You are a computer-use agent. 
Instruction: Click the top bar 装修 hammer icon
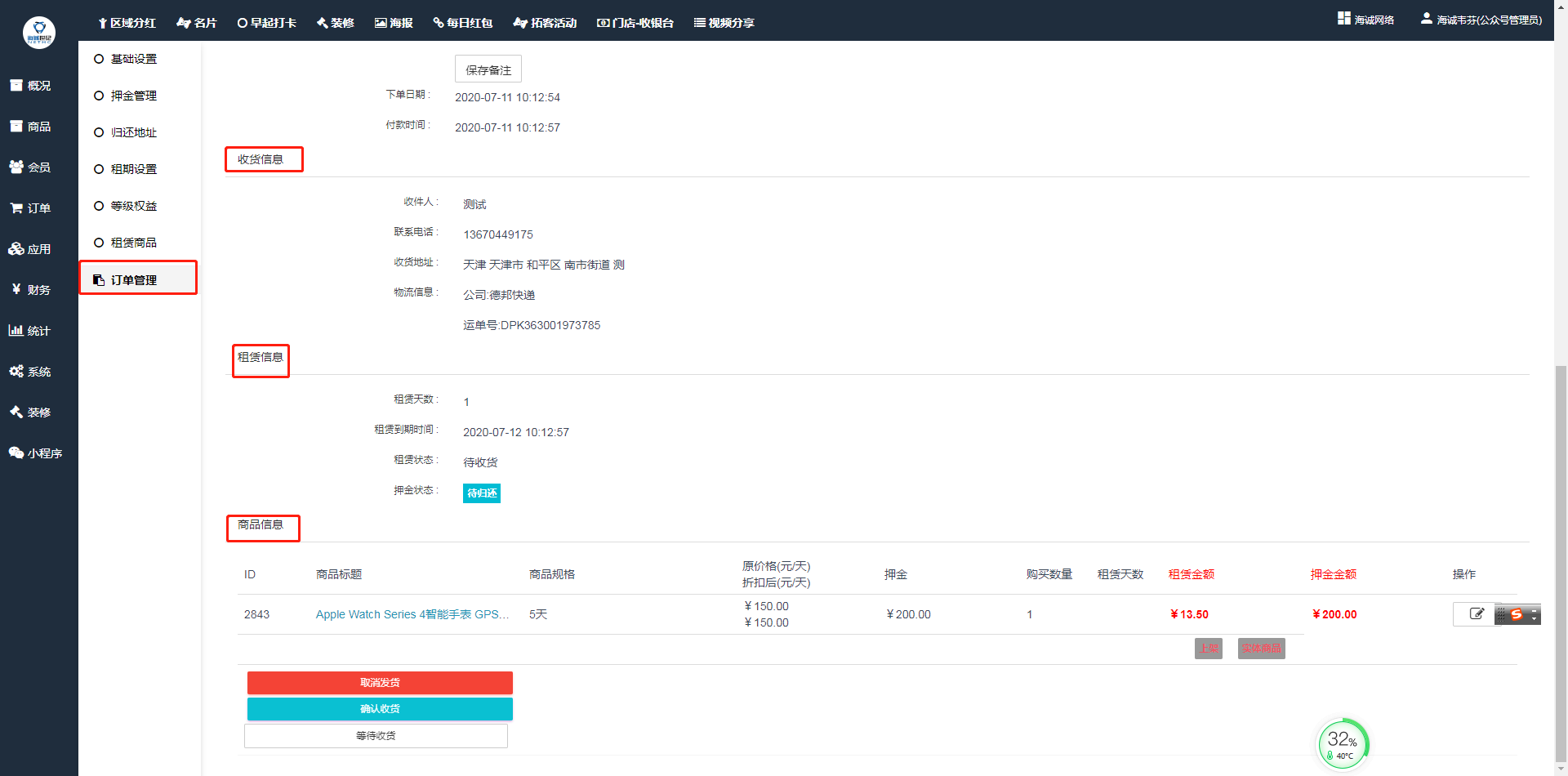tap(322, 23)
